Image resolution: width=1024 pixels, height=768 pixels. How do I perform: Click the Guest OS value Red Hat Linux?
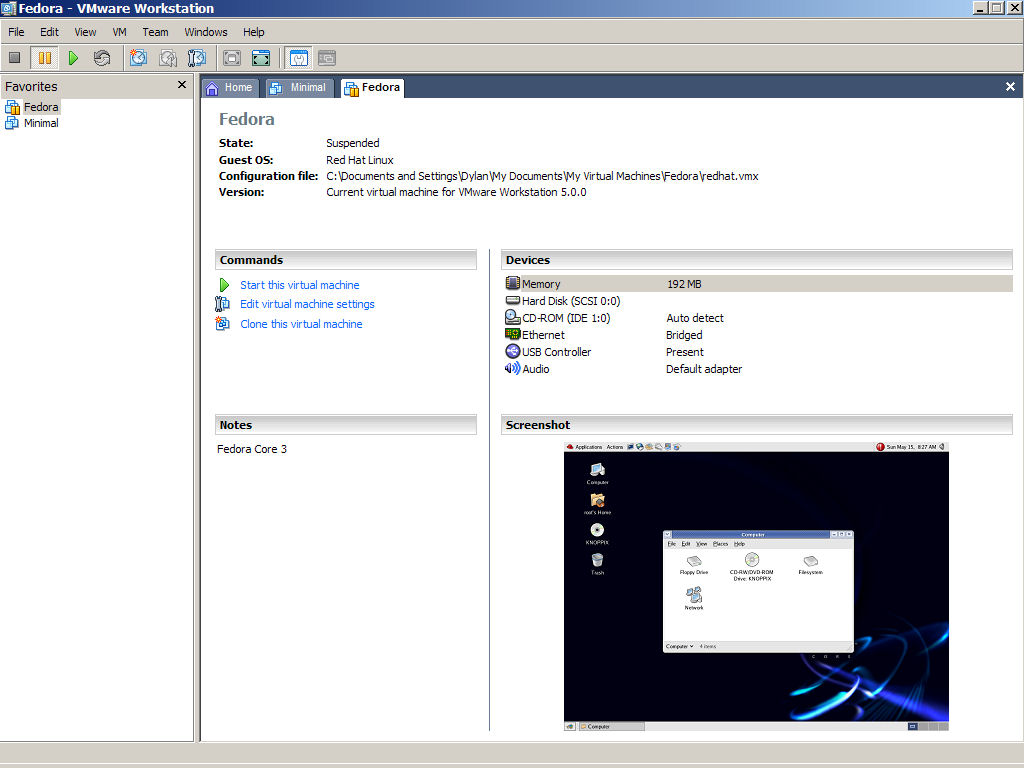point(360,160)
